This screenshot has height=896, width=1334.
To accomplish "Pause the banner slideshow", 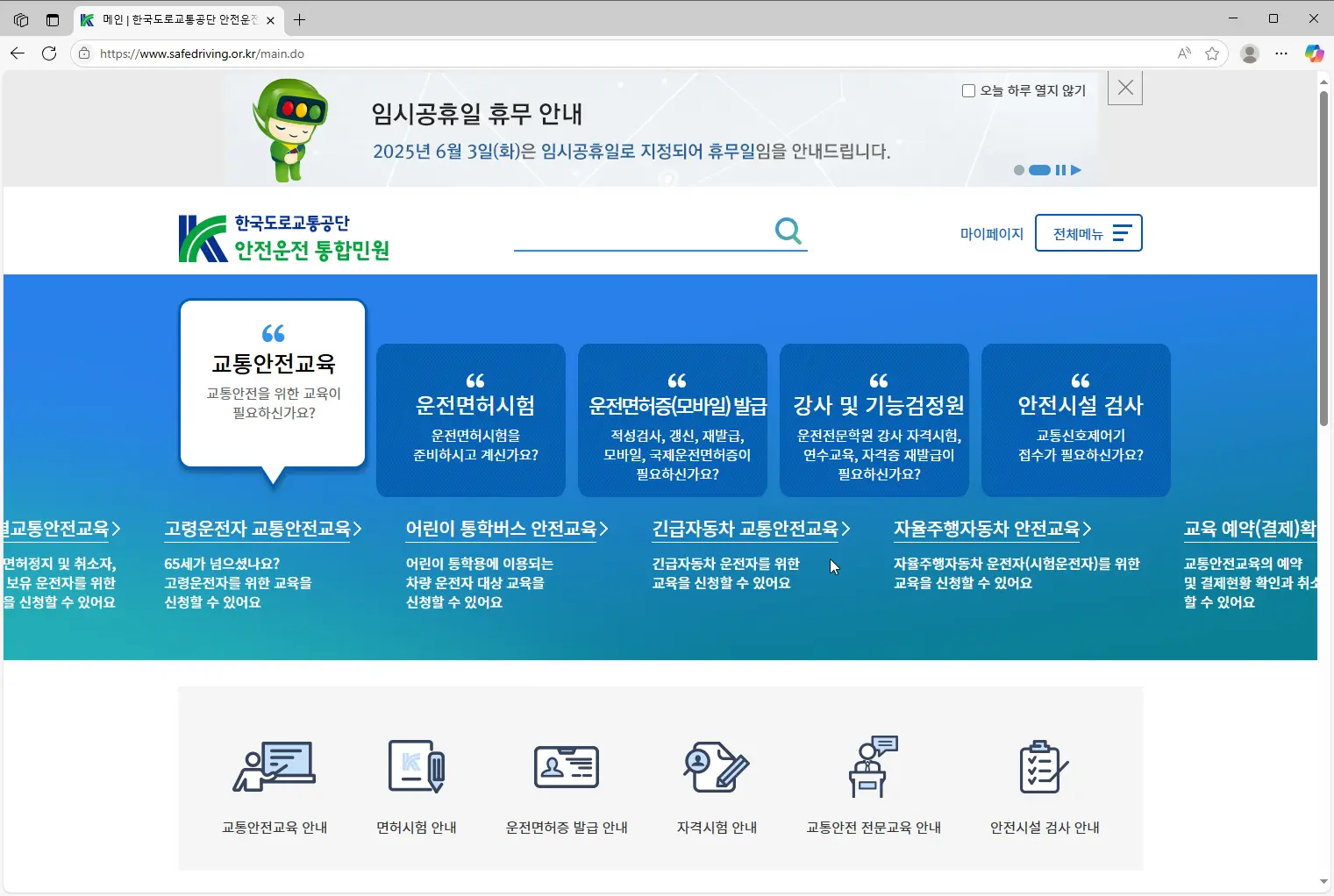I will (x=1061, y=170).
